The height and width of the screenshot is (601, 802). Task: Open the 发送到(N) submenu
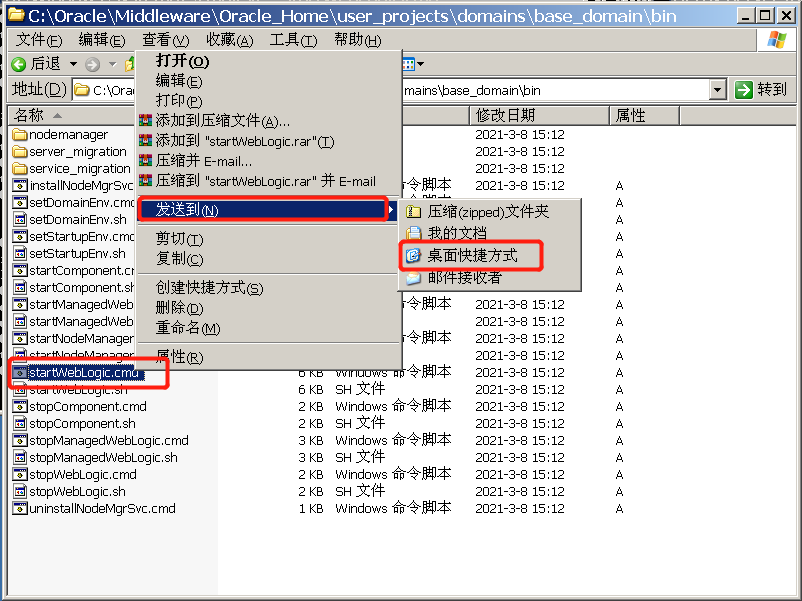(269, 209)
